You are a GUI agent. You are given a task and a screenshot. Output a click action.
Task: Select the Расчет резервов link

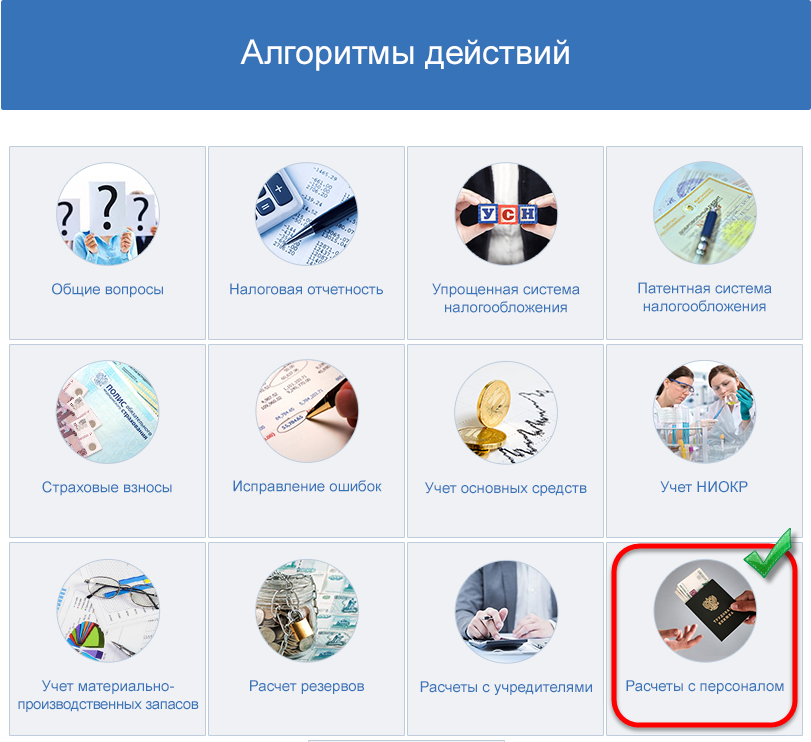coord(307,686)
